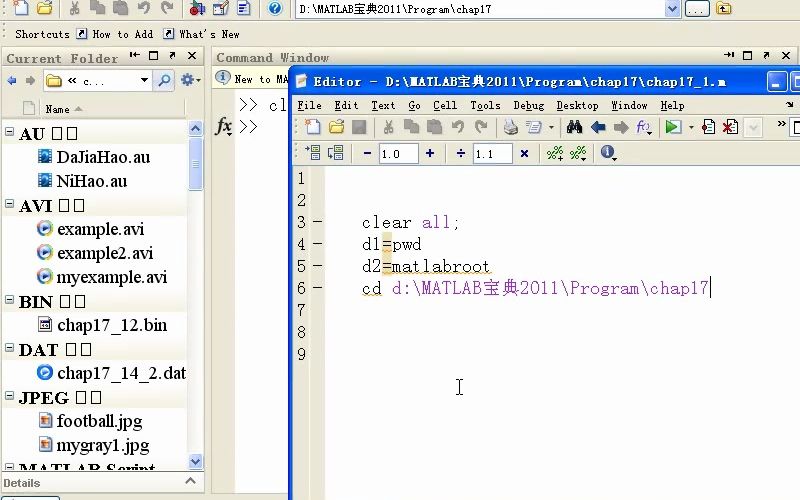The height and width of the screenshot is (500, 800).
Task: Open the Edit menu in Editor
Action: (346, 105)
